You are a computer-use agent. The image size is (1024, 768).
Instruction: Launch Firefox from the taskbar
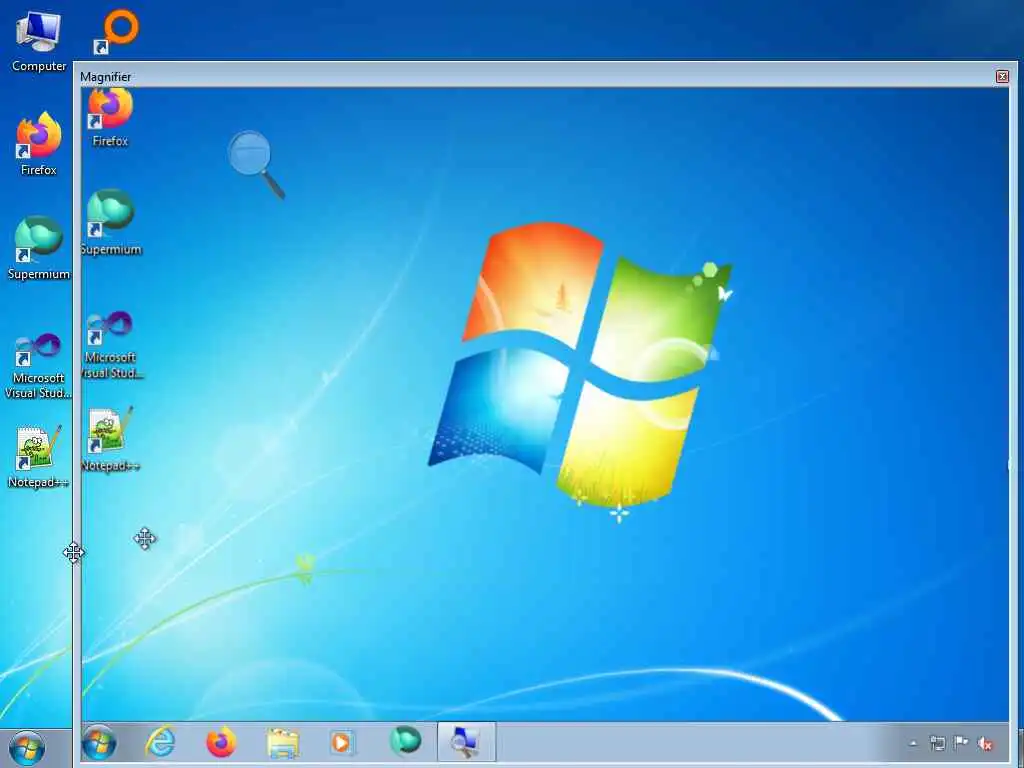tap(221, 743)
